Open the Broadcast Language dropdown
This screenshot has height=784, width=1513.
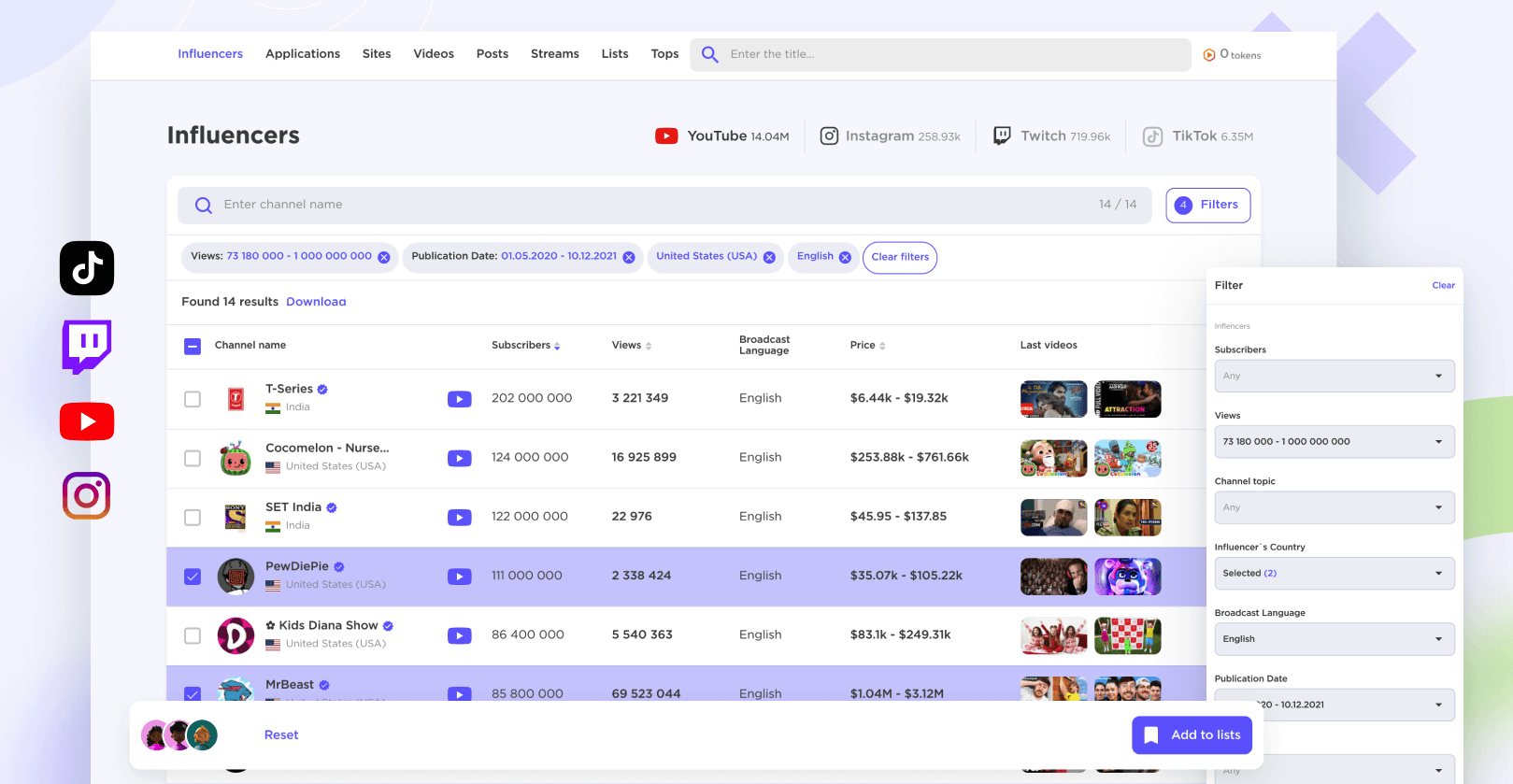(x=1335, y=639)
